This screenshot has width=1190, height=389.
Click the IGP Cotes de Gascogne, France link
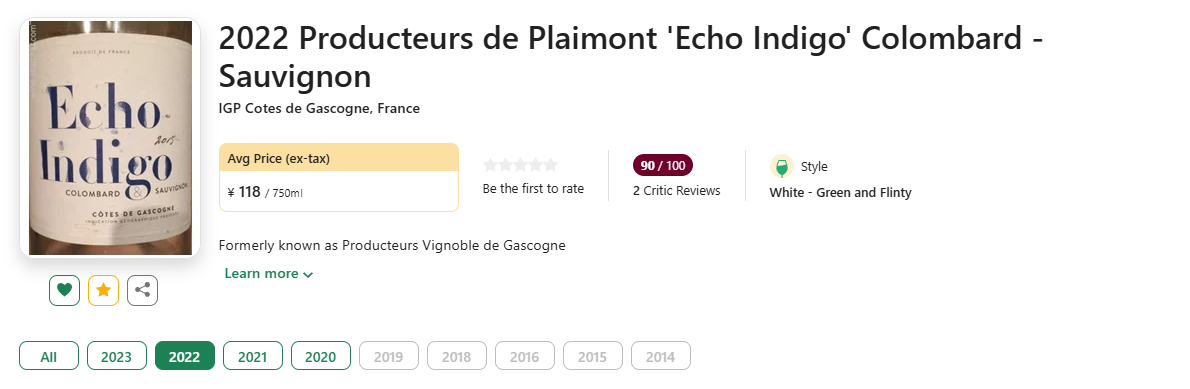pos(319,108)
